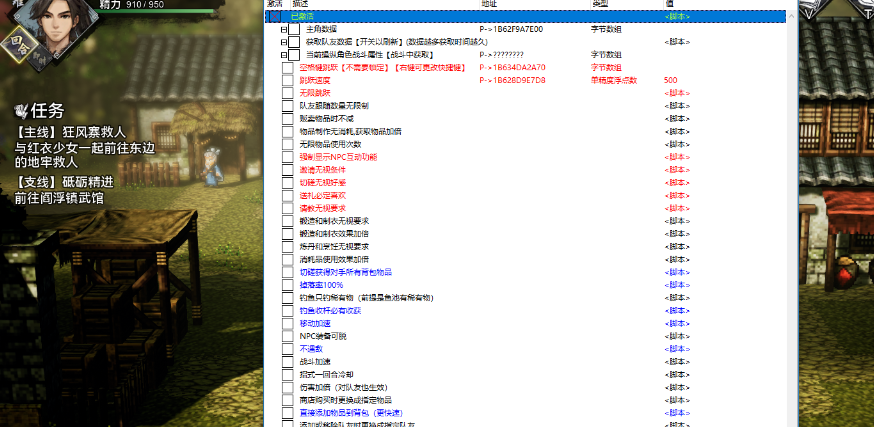The image size is (874, 427).
Task: Click the 单精度浮点数 type cell
Action: [x=614, y=81]
